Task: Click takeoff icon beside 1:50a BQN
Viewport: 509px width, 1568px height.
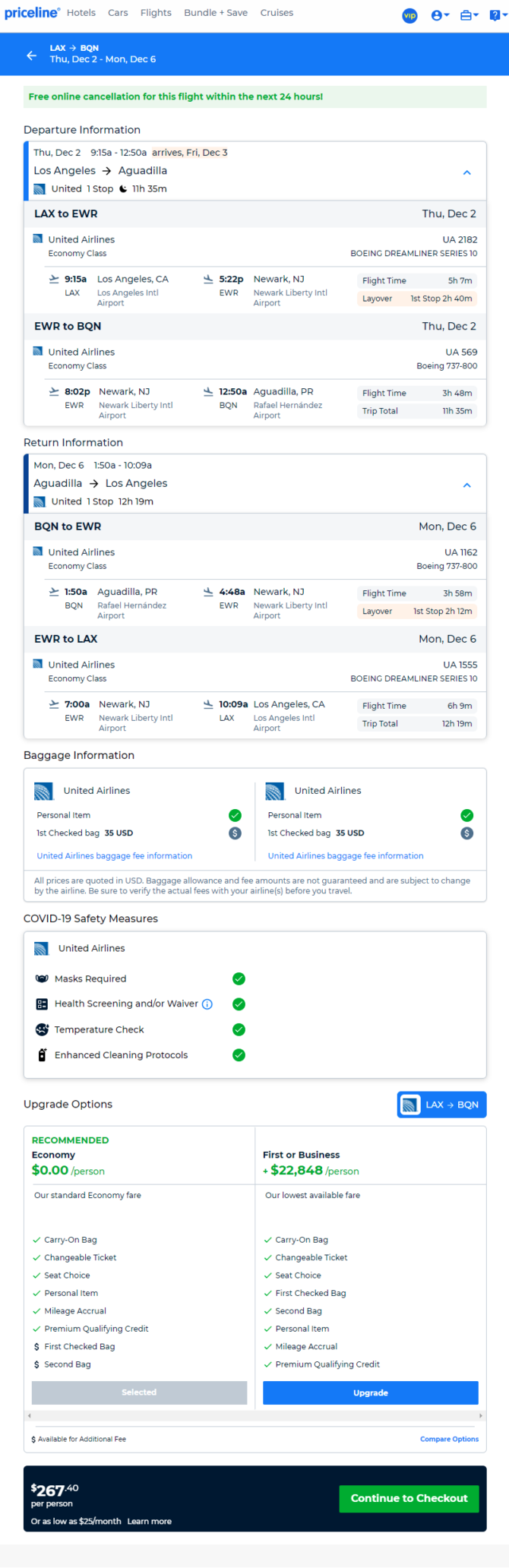Action: tap(54, 592)
